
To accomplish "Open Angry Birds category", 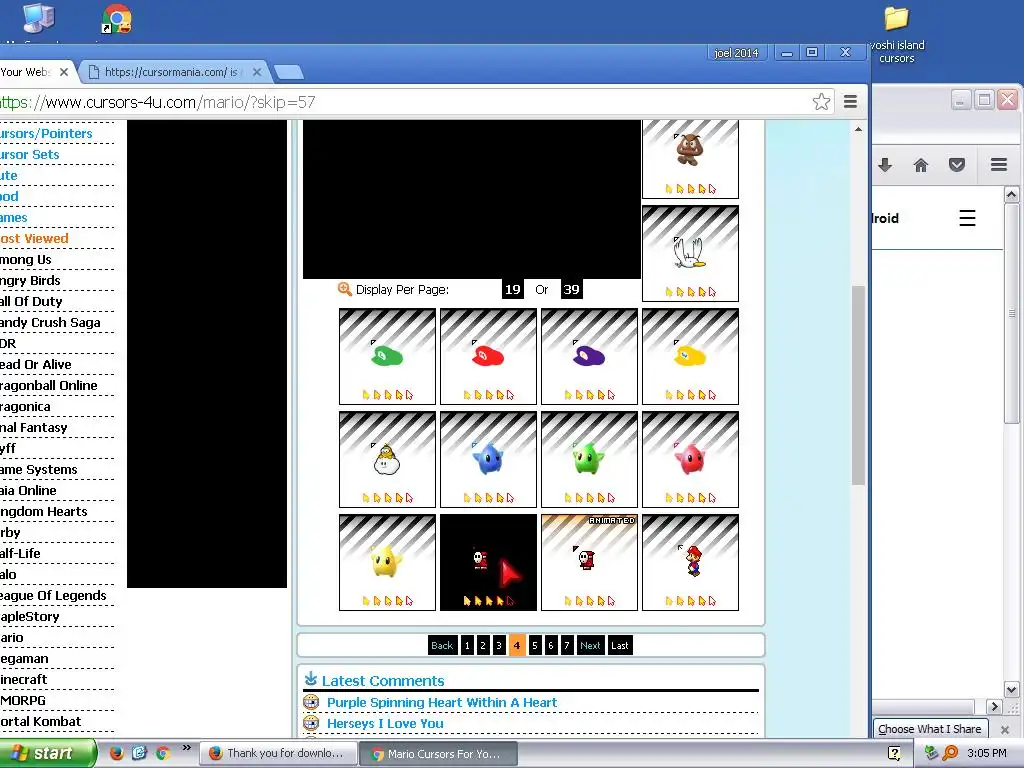I will point(30,280).
